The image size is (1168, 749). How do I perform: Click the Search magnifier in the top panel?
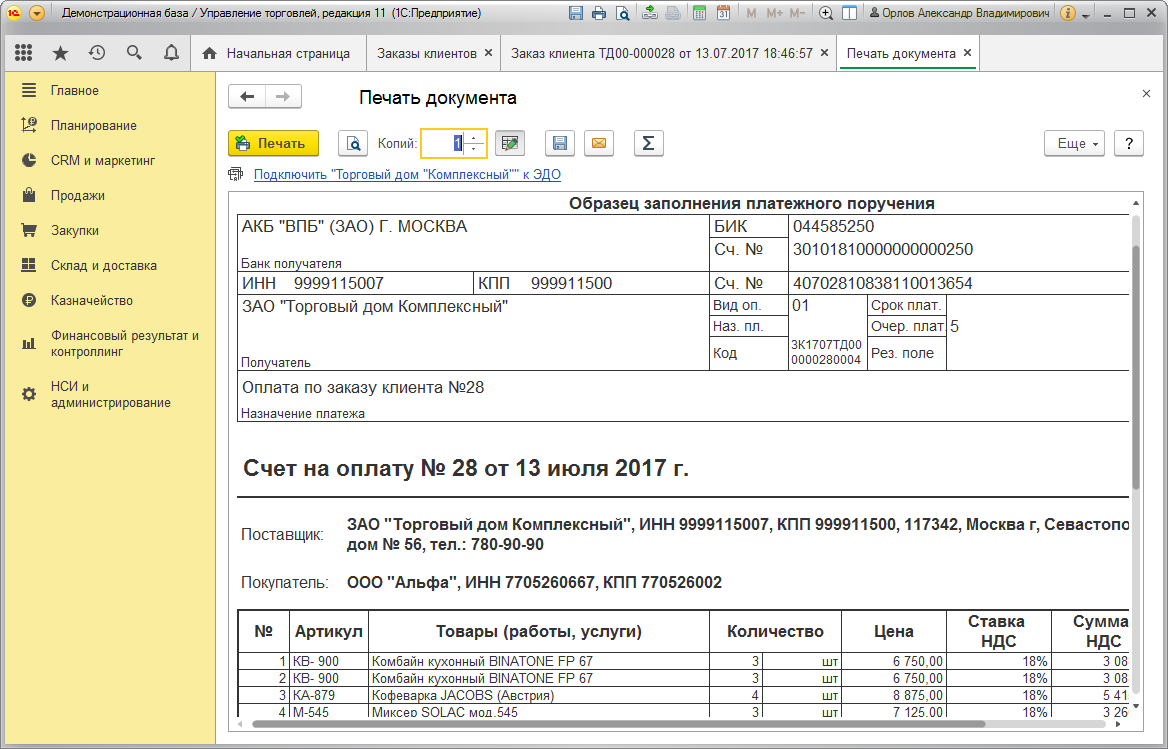[x=134, y=53]
